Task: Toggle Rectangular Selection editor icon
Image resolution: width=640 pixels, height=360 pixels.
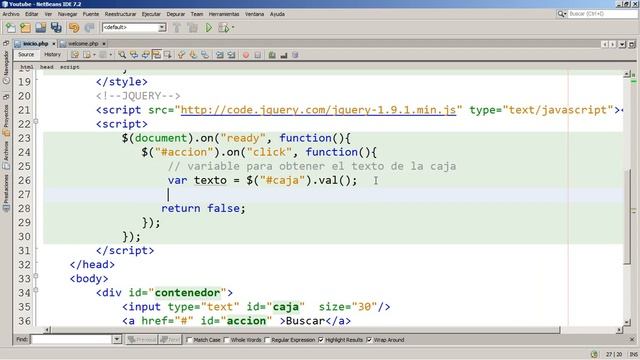Action: (168, 55)
